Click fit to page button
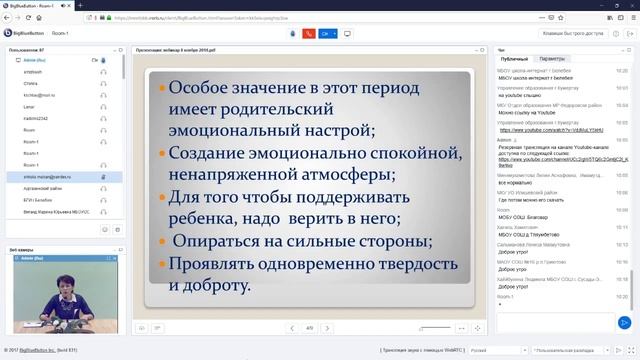 pos(477,328)
